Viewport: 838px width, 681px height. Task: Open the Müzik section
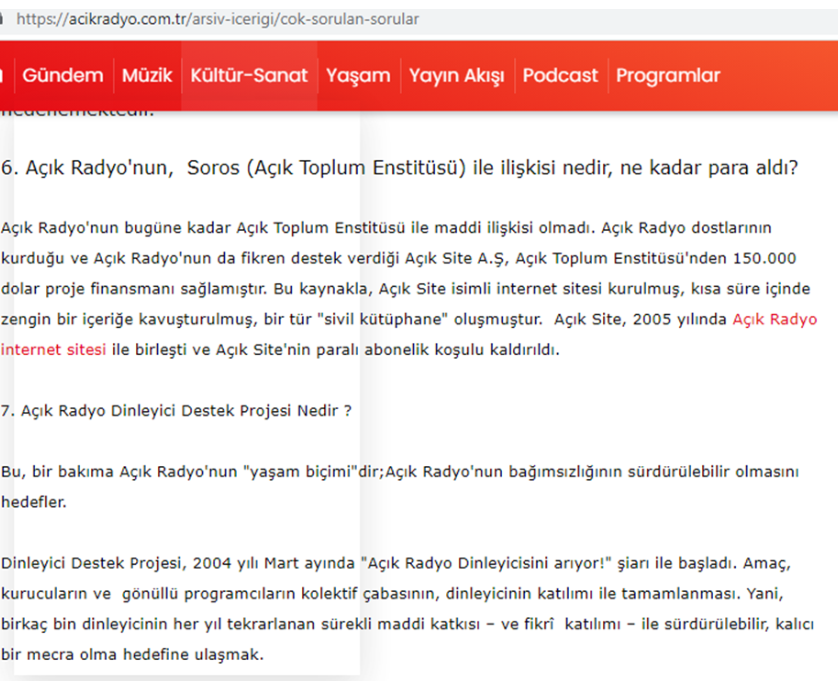point(147,75)
